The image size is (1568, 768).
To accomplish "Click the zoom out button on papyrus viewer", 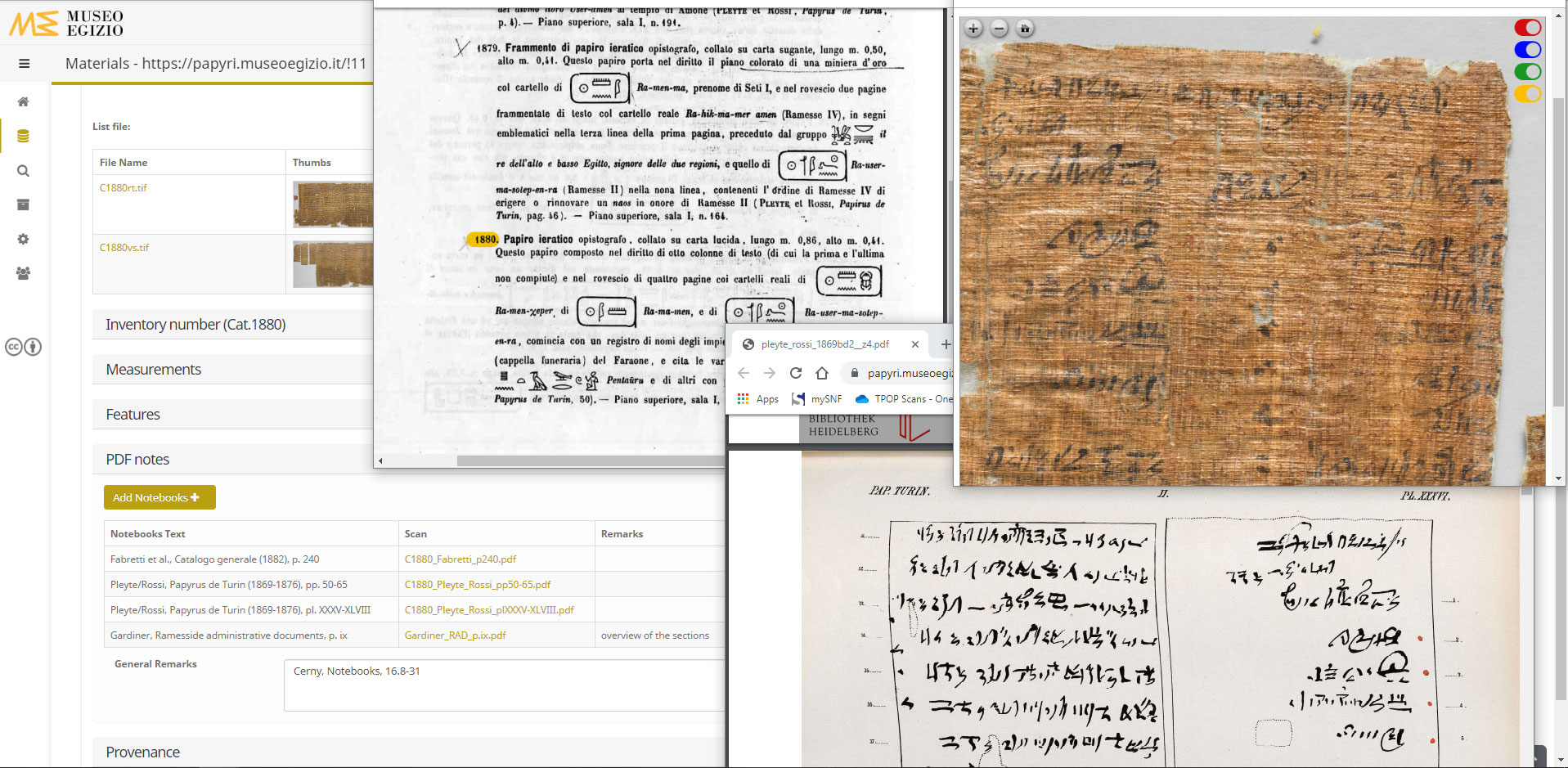I will pos(999,29).
